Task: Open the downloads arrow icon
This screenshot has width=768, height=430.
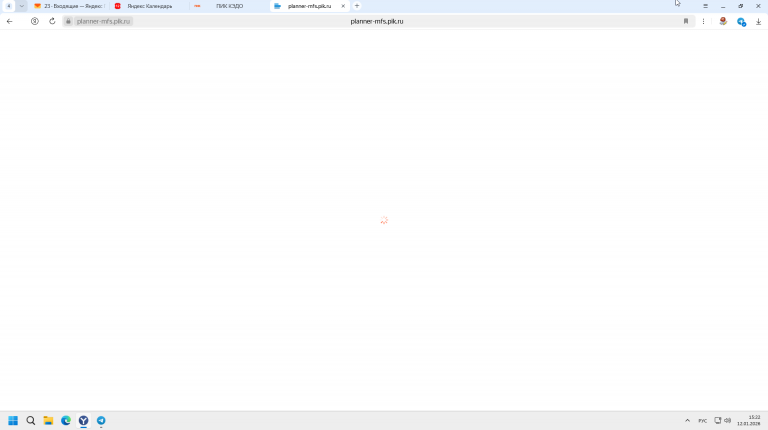Action: 758,22
